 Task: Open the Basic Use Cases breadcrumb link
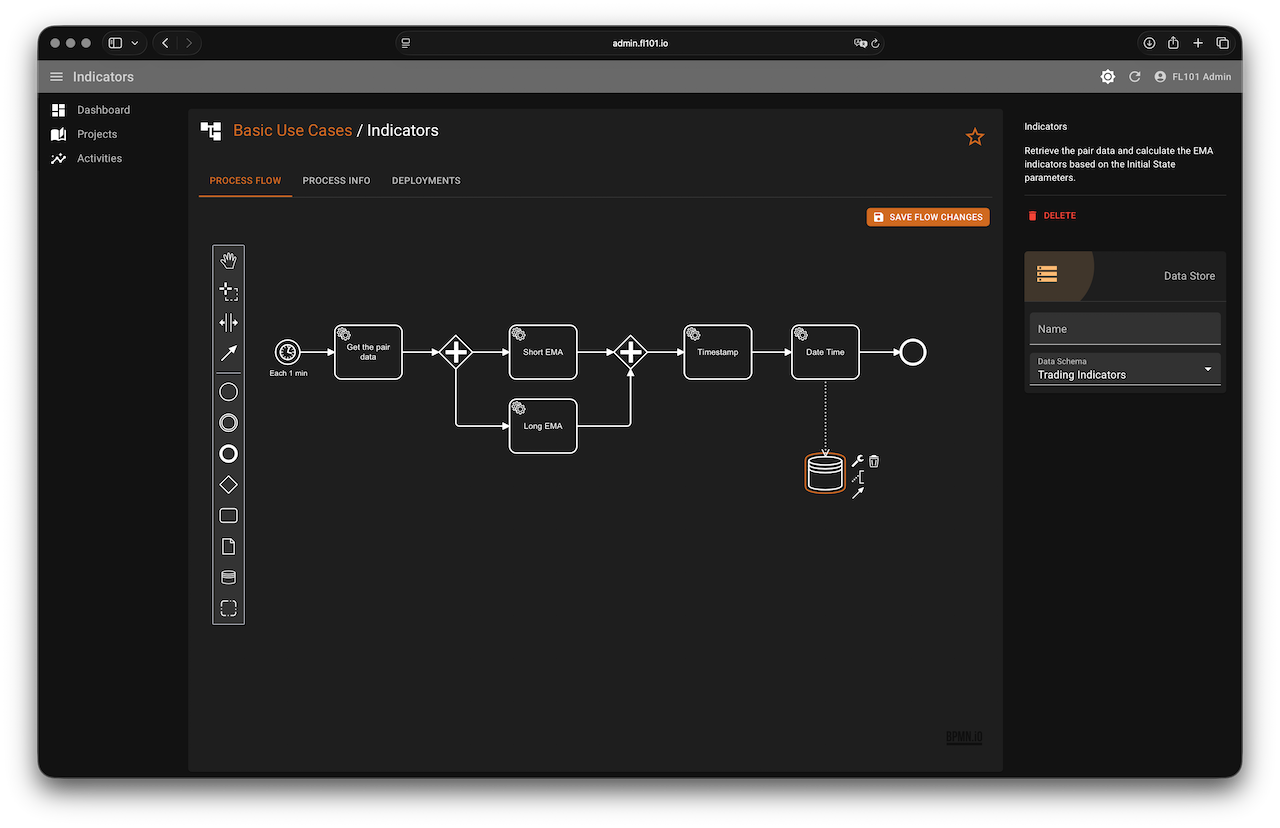coord(292,130)
